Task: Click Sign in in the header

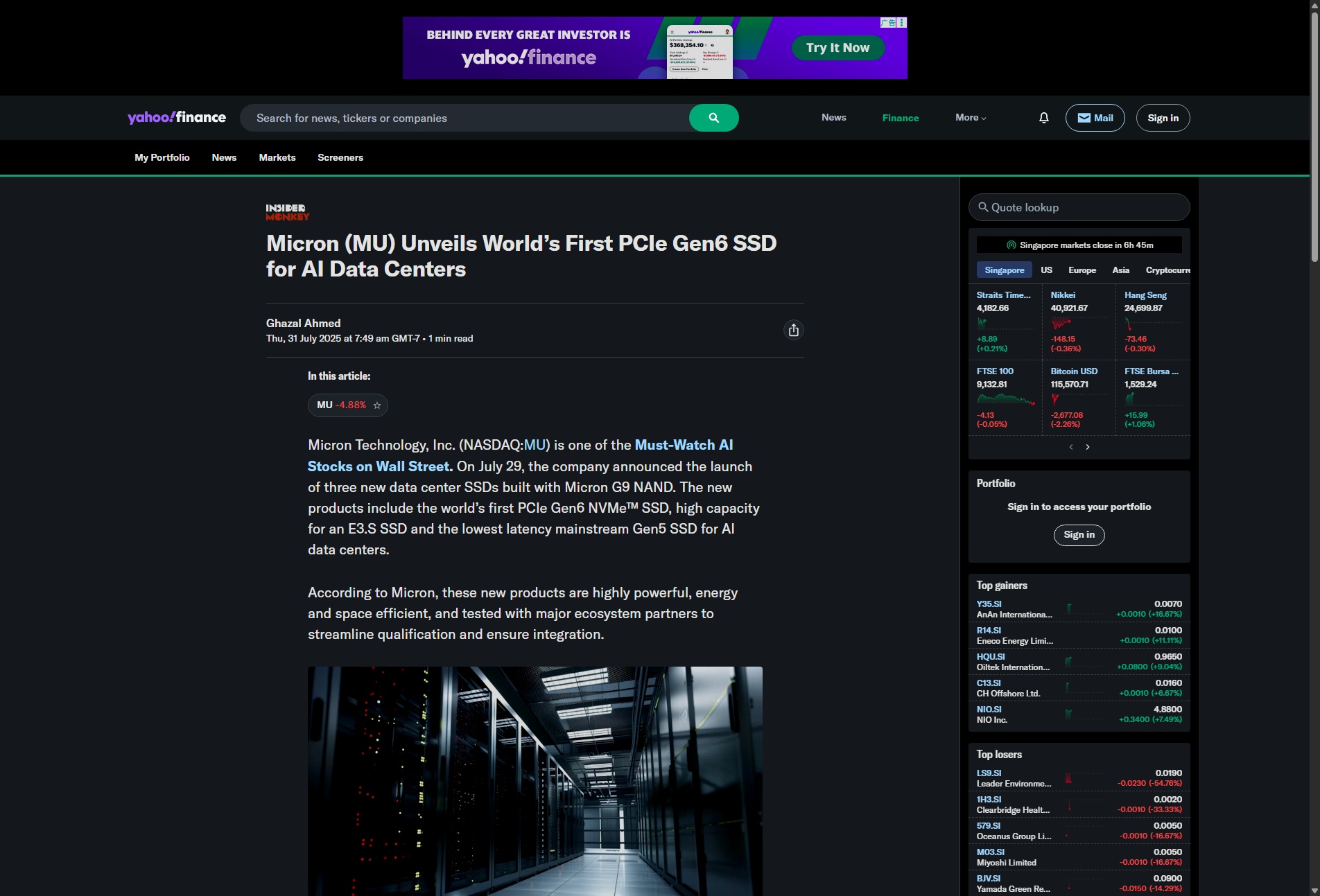Action: (x=1163, y=118)
